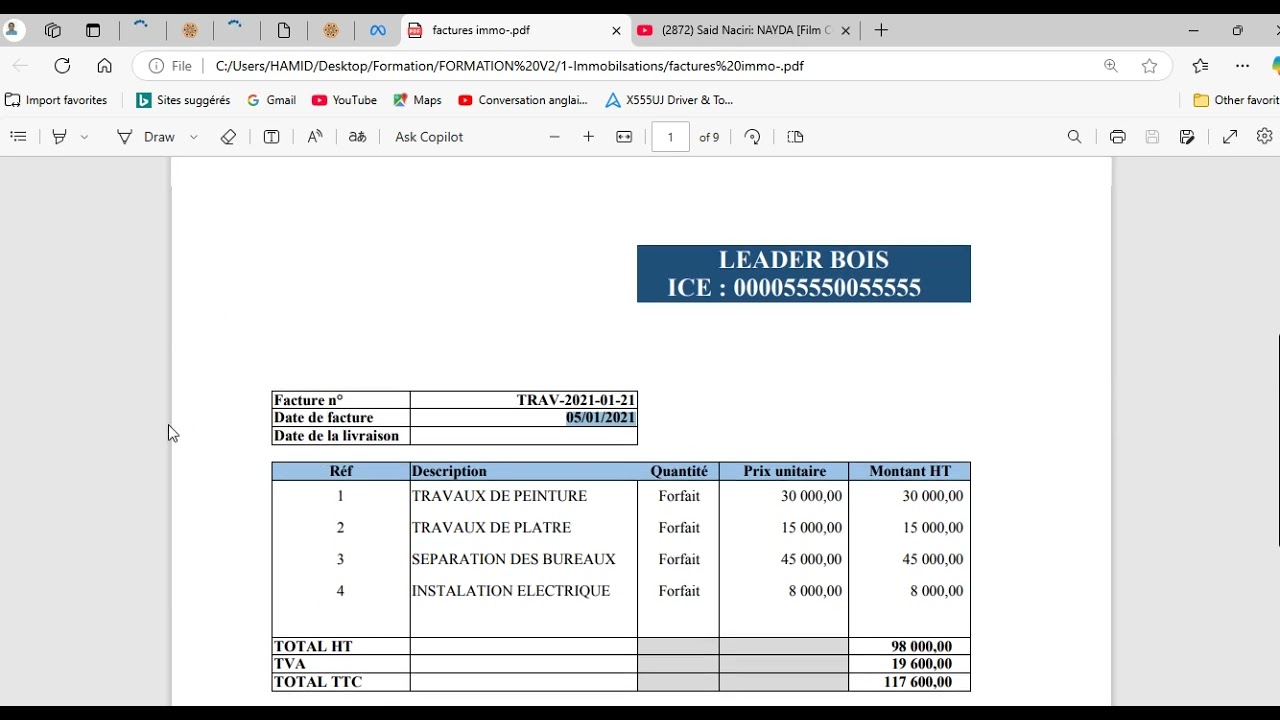Open Sites suggérés bookmark
Screen dimensions: 1280x720
(183, 100)
